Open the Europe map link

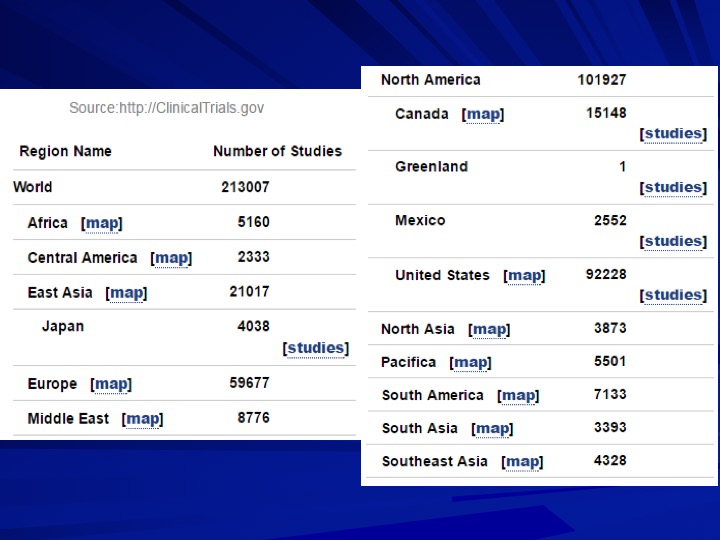[x=111, y=384]
